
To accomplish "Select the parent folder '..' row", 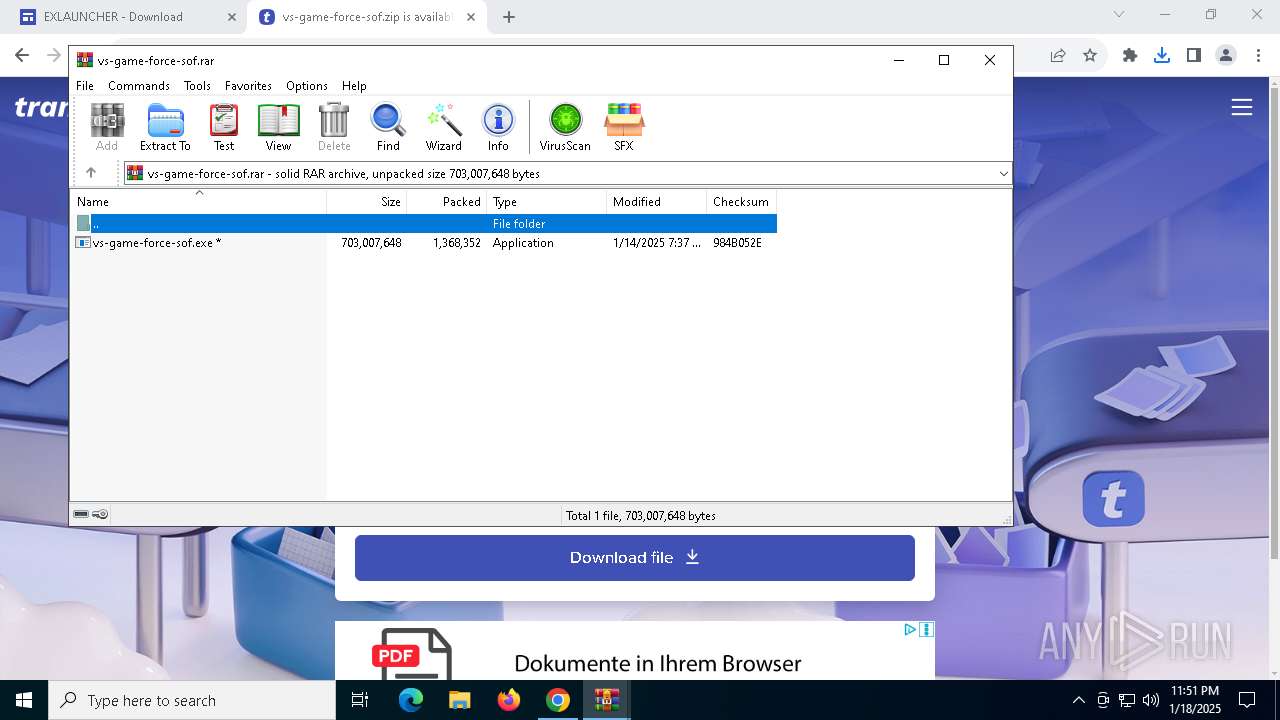I will tap(424, 224).
